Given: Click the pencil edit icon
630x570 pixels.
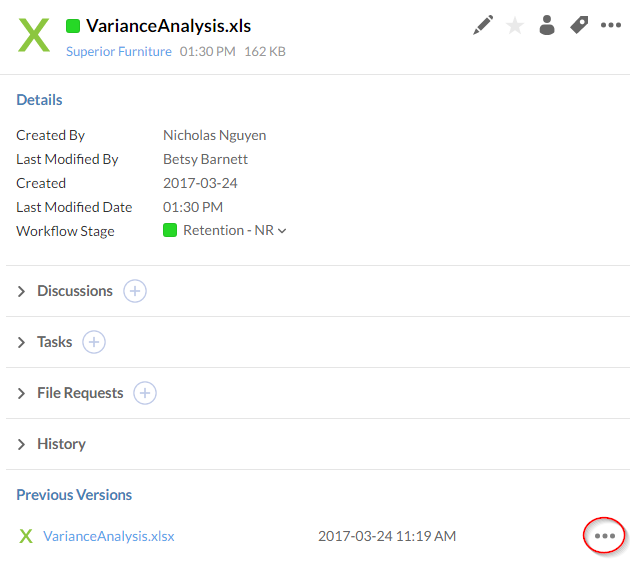Looking at the screenshot, I should click(483, 26).
